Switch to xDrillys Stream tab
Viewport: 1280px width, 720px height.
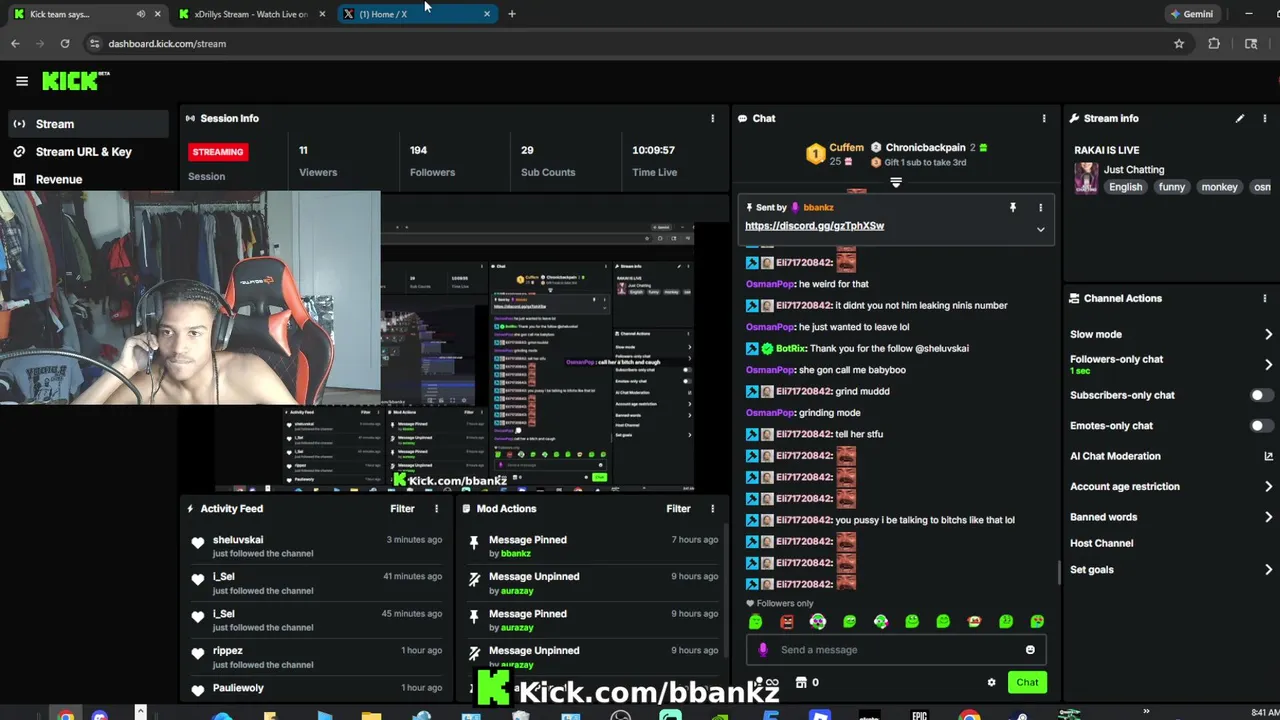pyautogui.click(x=250, y=14)
